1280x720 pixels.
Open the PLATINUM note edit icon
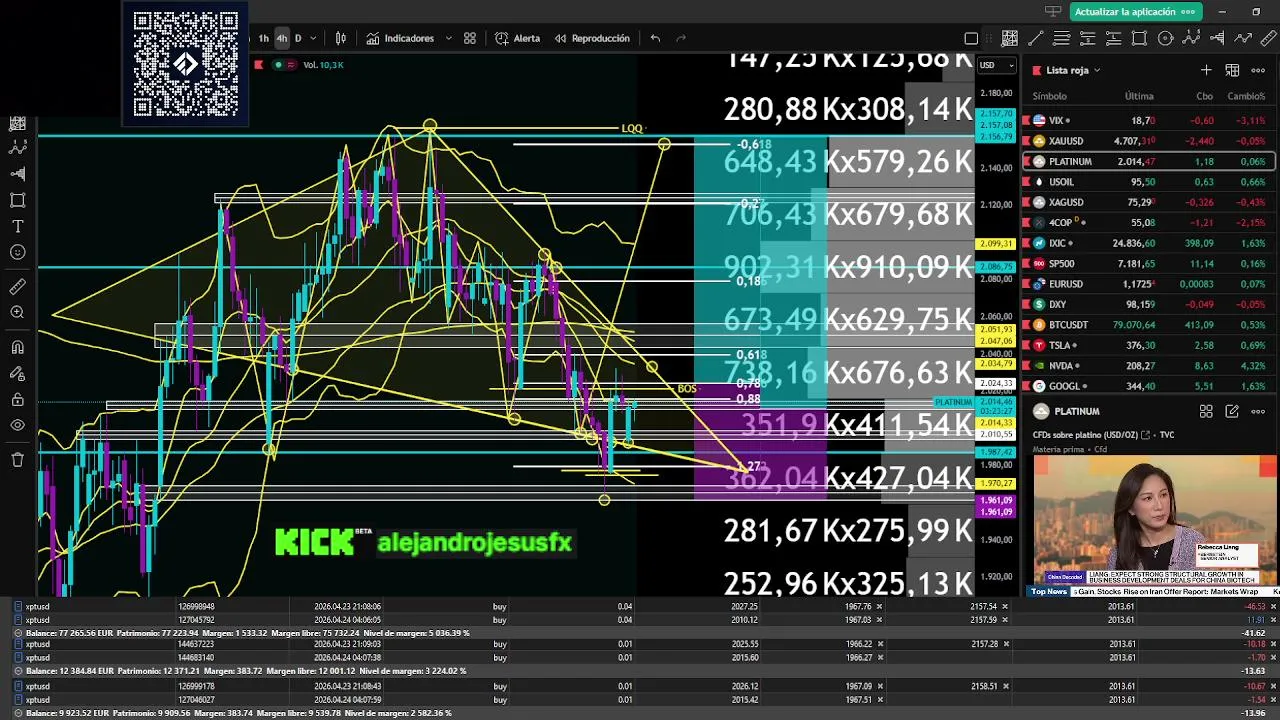(1232, 411)
